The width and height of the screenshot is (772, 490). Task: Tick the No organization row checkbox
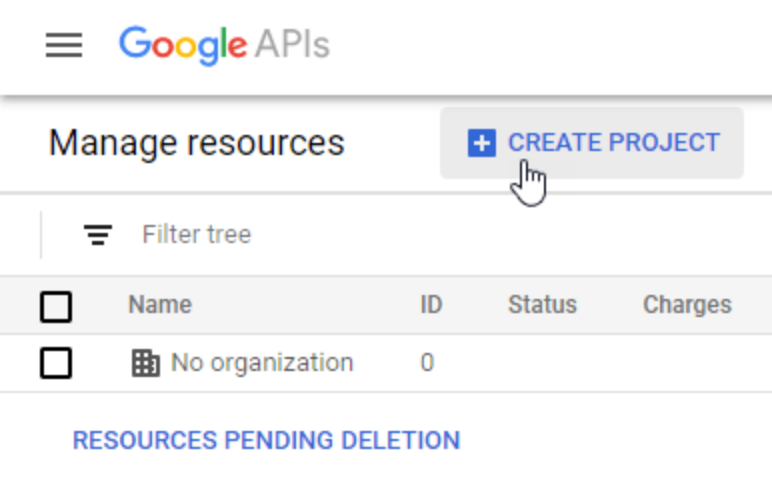[x=56, y=362]
